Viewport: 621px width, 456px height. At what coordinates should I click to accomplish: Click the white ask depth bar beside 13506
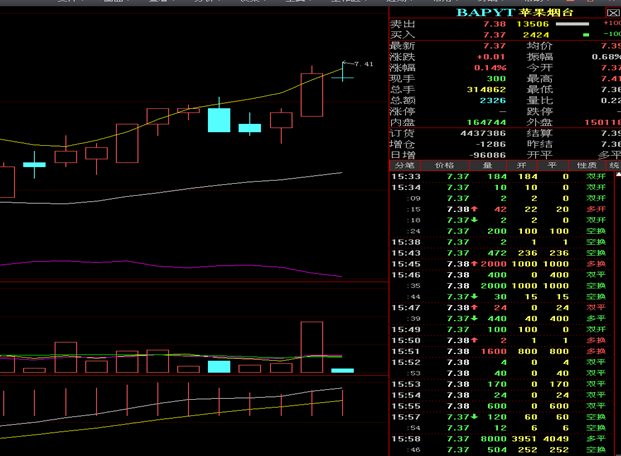click(572, 24)
